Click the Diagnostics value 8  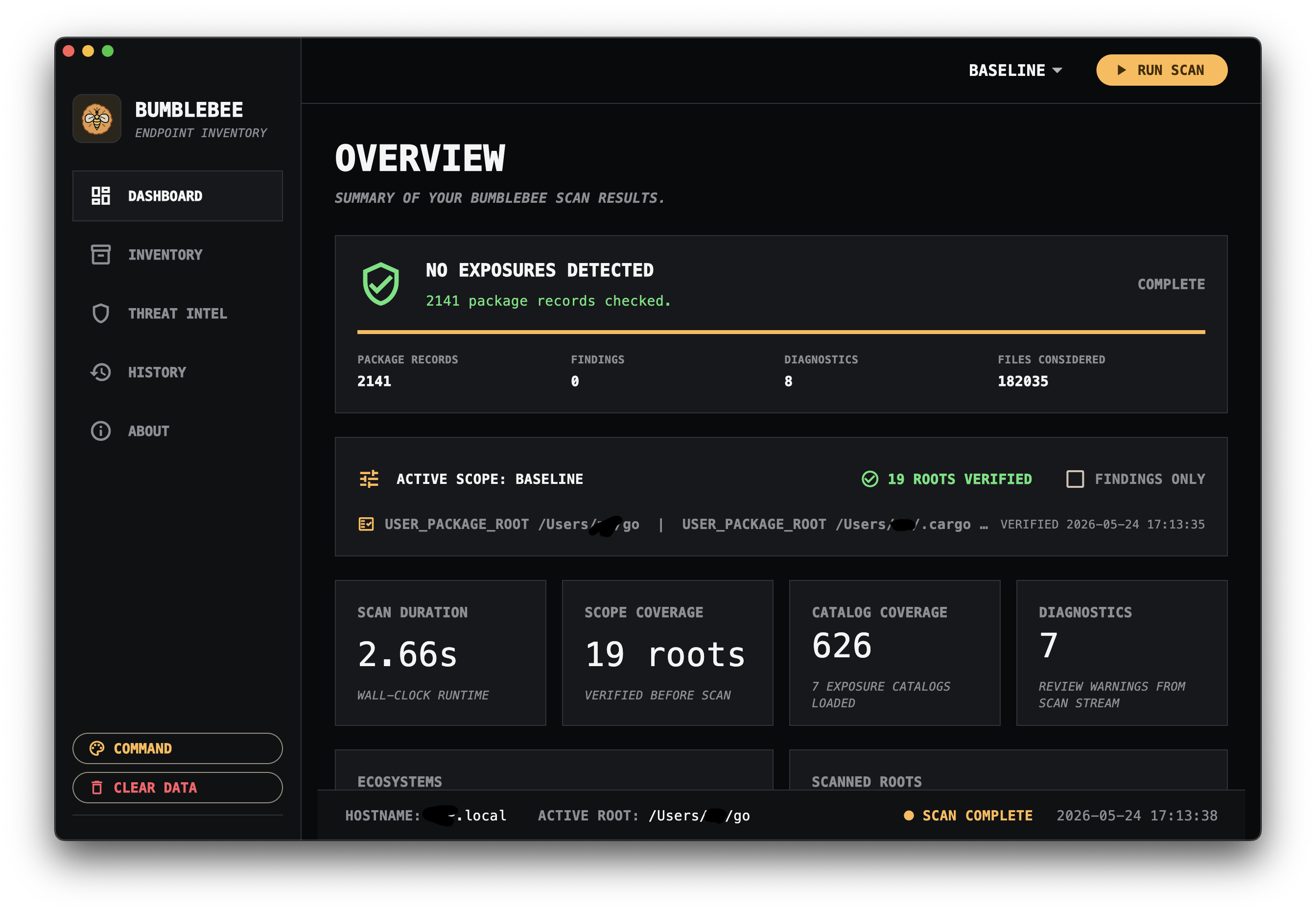788,382
